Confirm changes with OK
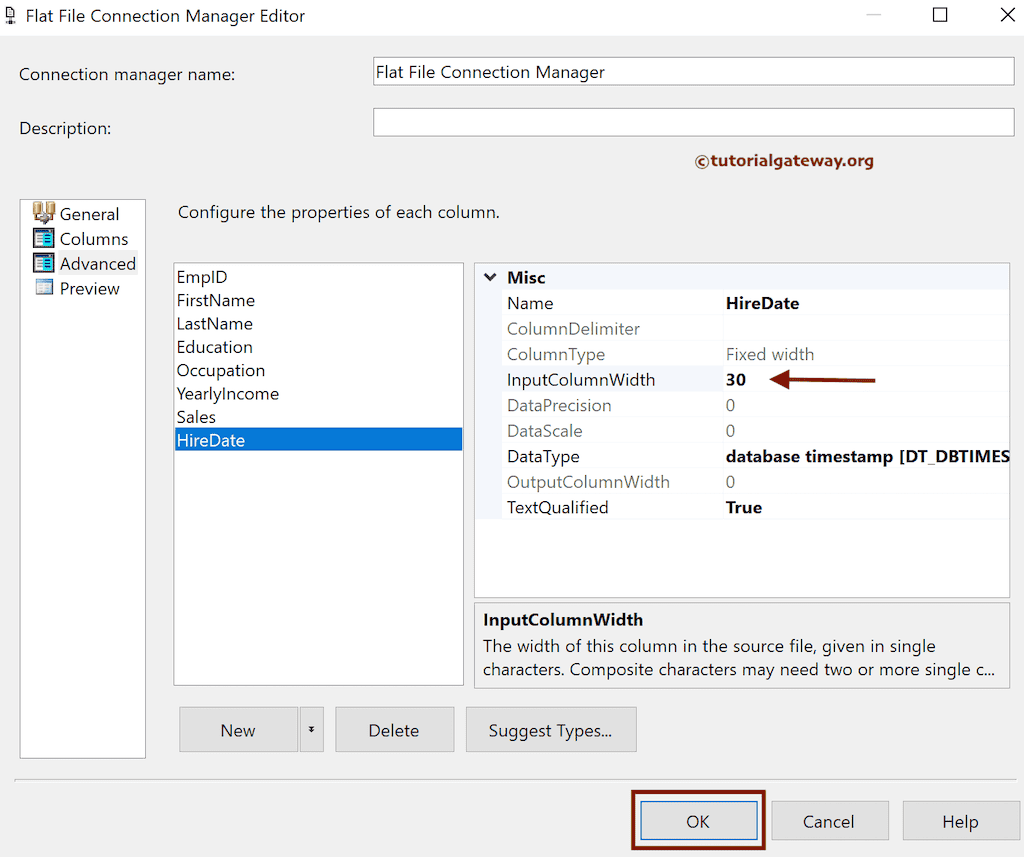Image resolution: width=1024 pixels, height=857 pixels. [698, 820]
